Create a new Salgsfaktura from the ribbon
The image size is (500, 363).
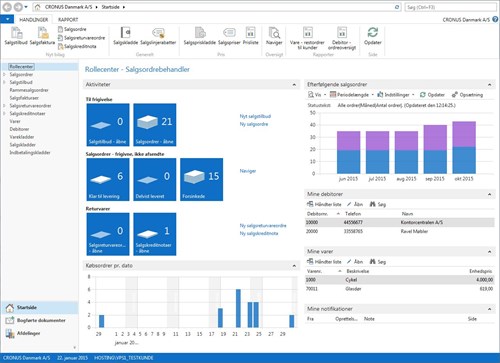tap(42, 36)
